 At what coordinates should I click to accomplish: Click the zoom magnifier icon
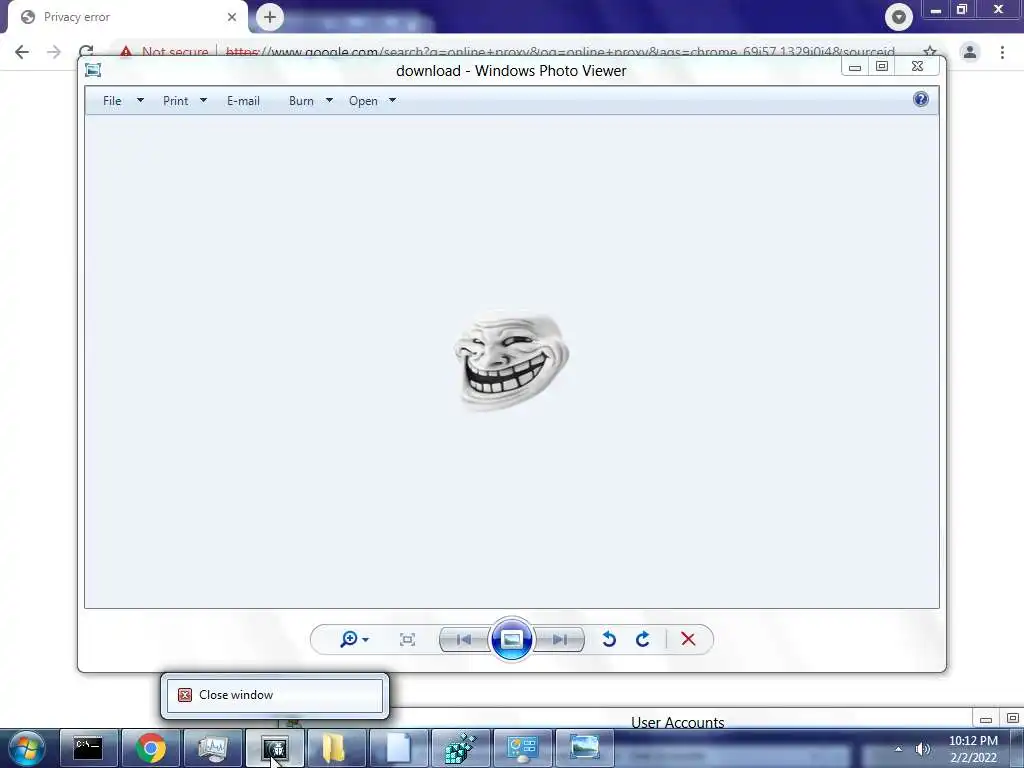tap(349, 639)
